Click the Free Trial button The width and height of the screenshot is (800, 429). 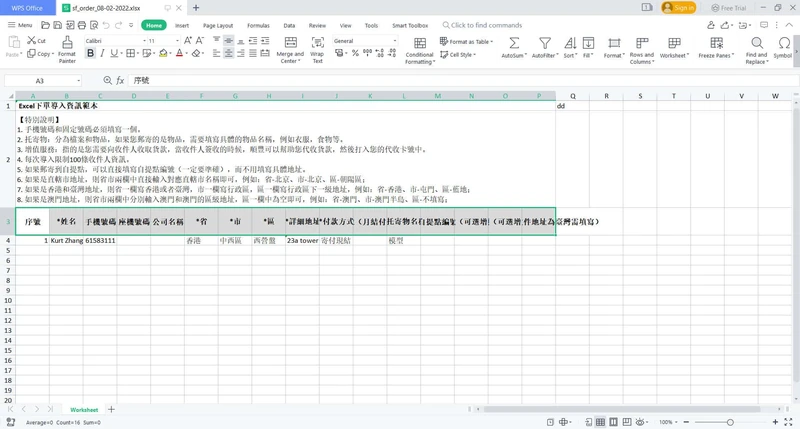[x=729, y=8]
